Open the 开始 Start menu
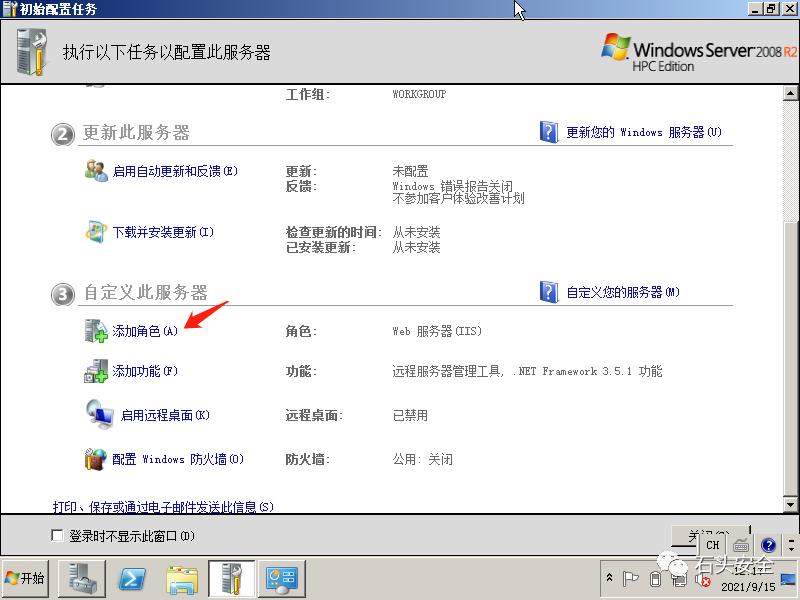Image resolution: width=800 pixels, height=600 pixels. [26, 579]
